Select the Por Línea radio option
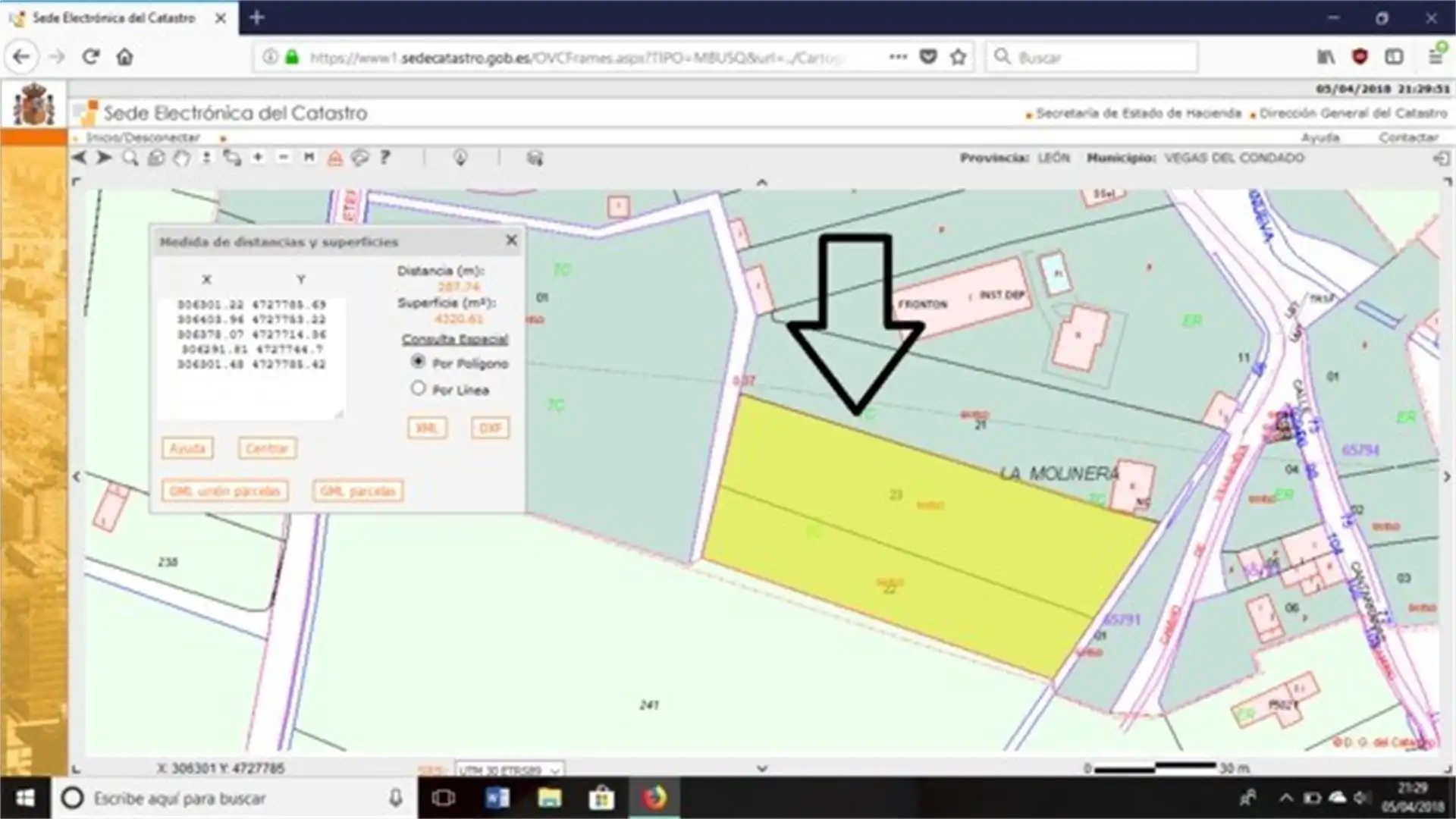 tap(418, 388)
